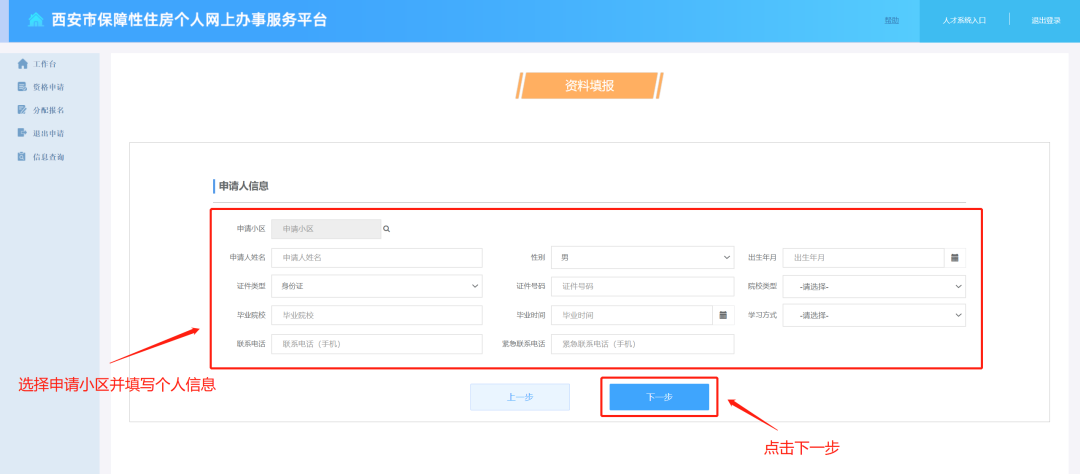Click the 退出申请 exit icon in sidebar
Image resolution: width=1080 pixels, height=474 pixels.
coord(22,133)
